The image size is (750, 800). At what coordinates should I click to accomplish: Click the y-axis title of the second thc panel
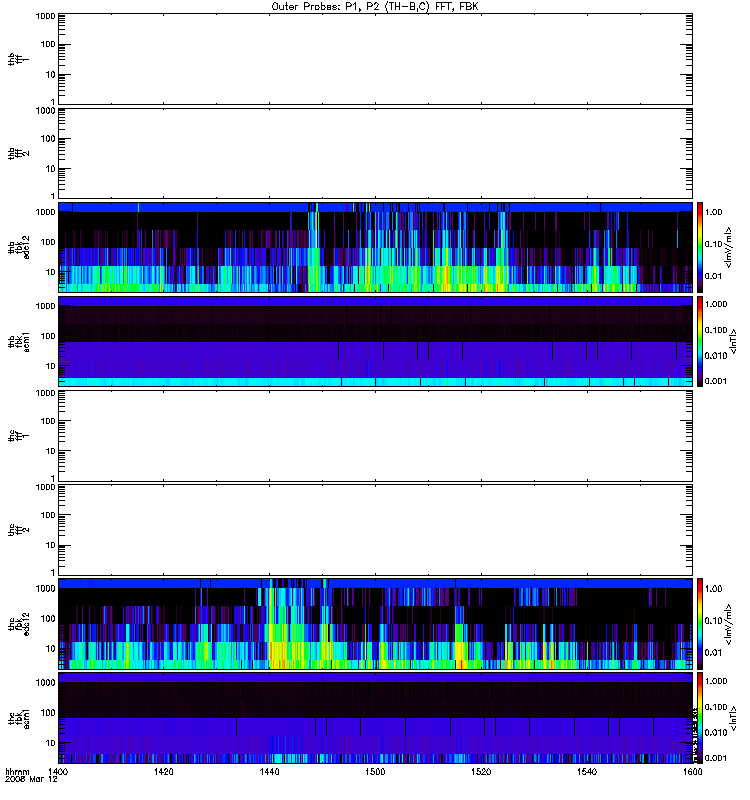pyautogui.click(x=19, y=530)
